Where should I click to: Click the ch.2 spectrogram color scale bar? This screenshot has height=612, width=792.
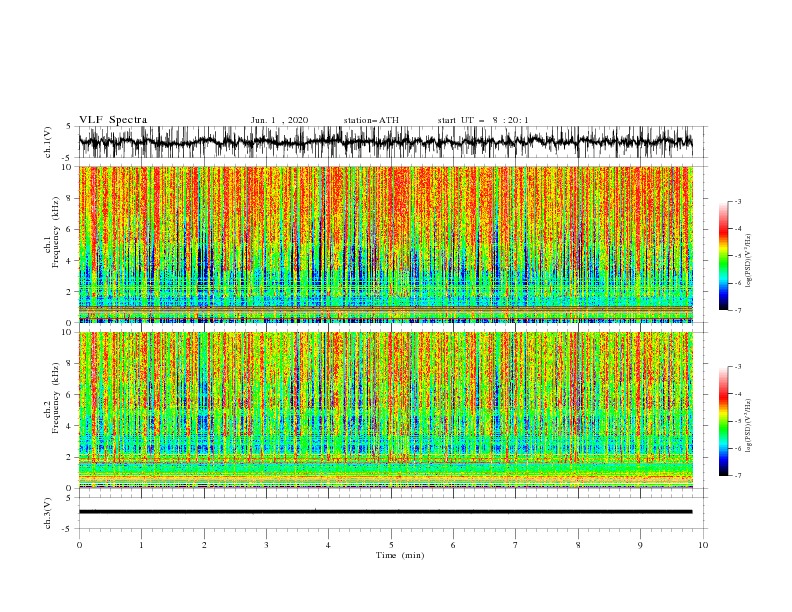pos(723,421)
